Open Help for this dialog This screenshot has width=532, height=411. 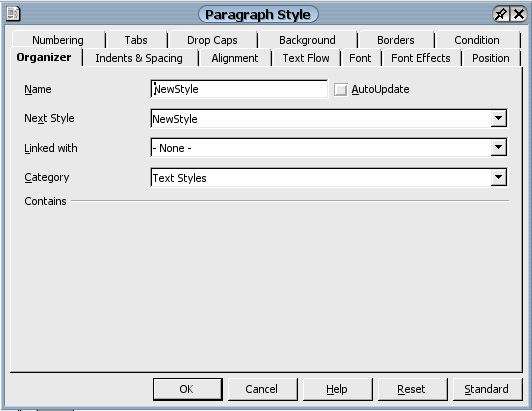tap(337, 389)
